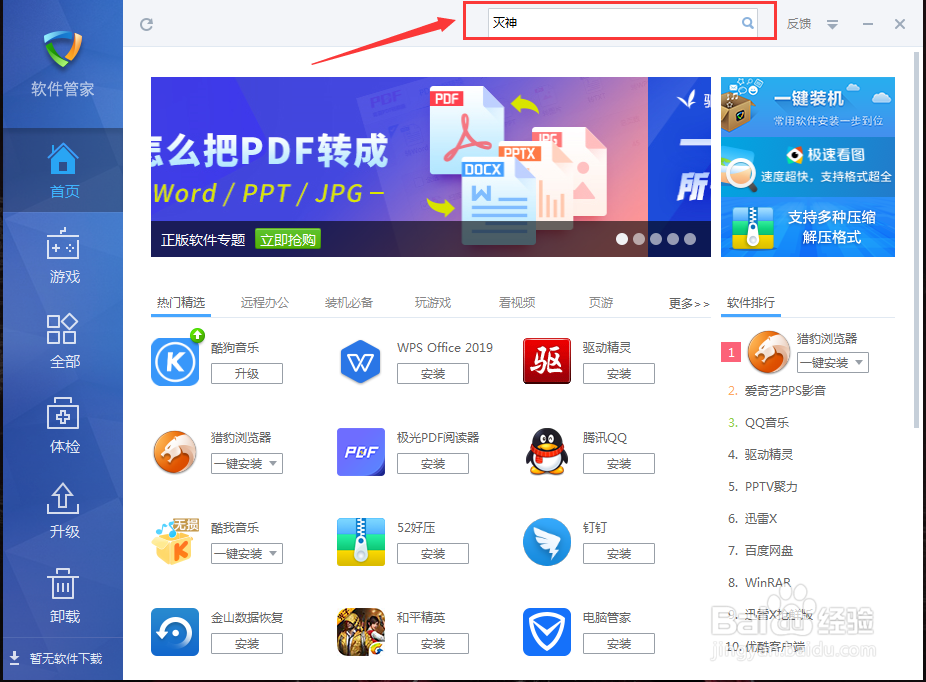Install 和平精英

point(433,644)
